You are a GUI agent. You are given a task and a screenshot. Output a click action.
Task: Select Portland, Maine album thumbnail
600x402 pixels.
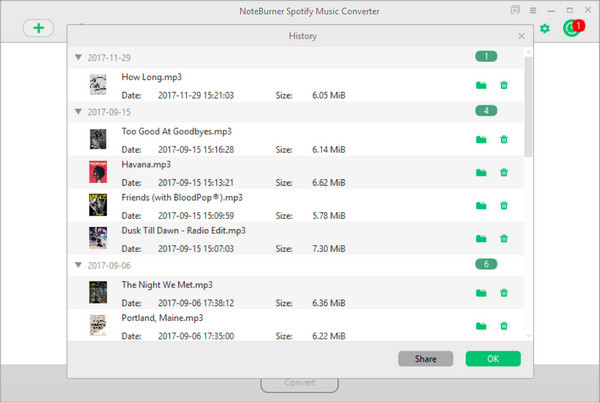pos(98,325)
